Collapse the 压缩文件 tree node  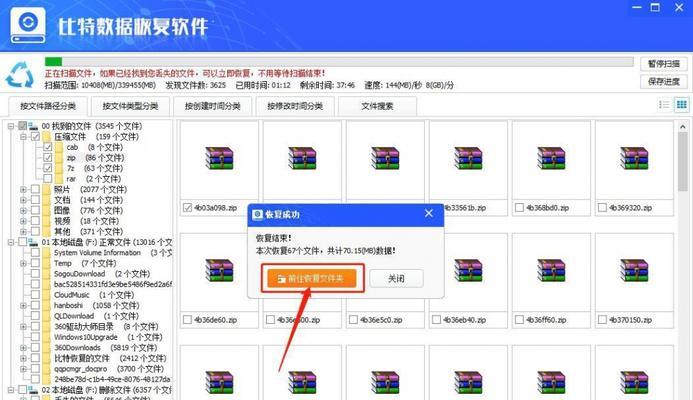point(23,137)
